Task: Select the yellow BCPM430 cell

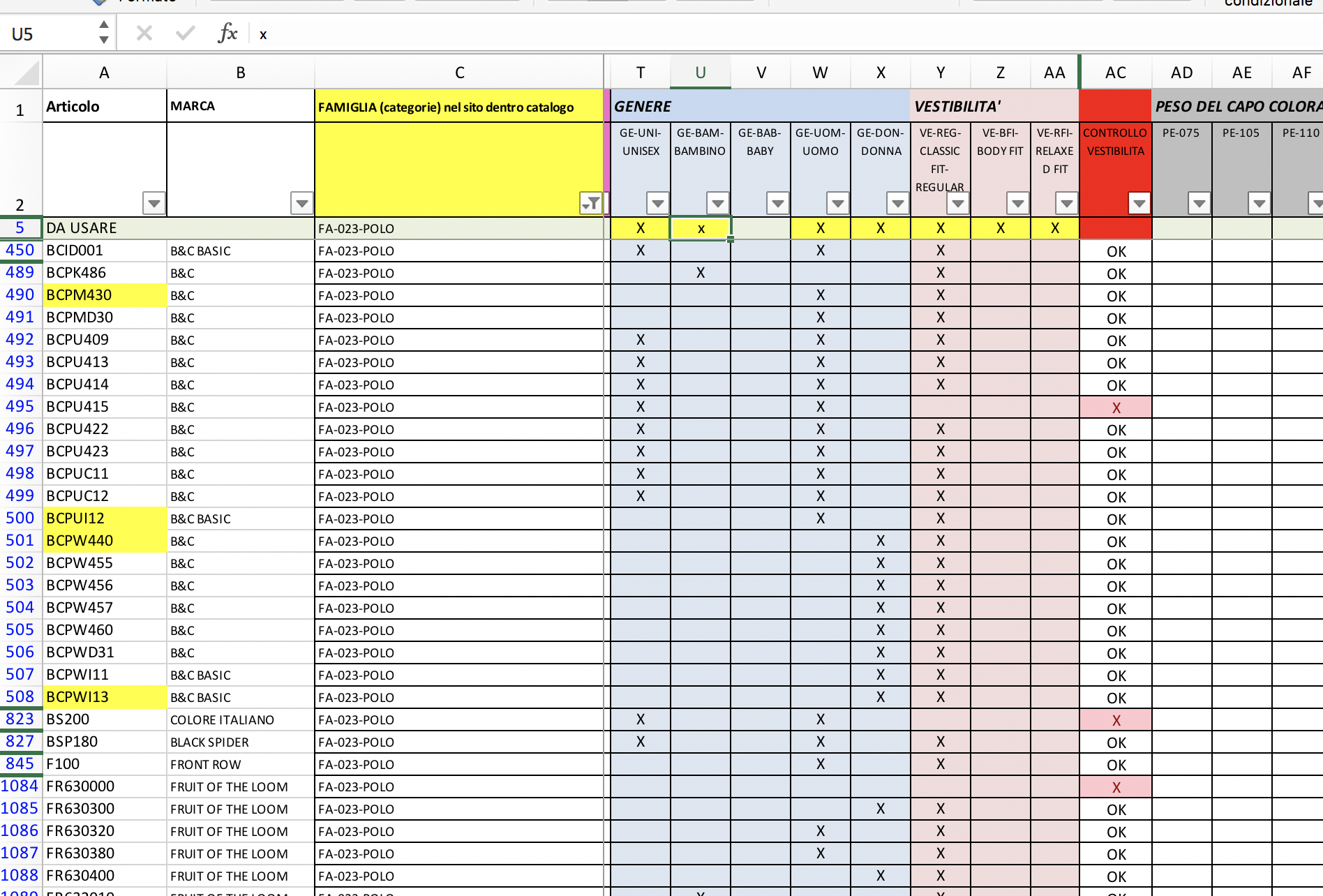Action: [105, 295]
